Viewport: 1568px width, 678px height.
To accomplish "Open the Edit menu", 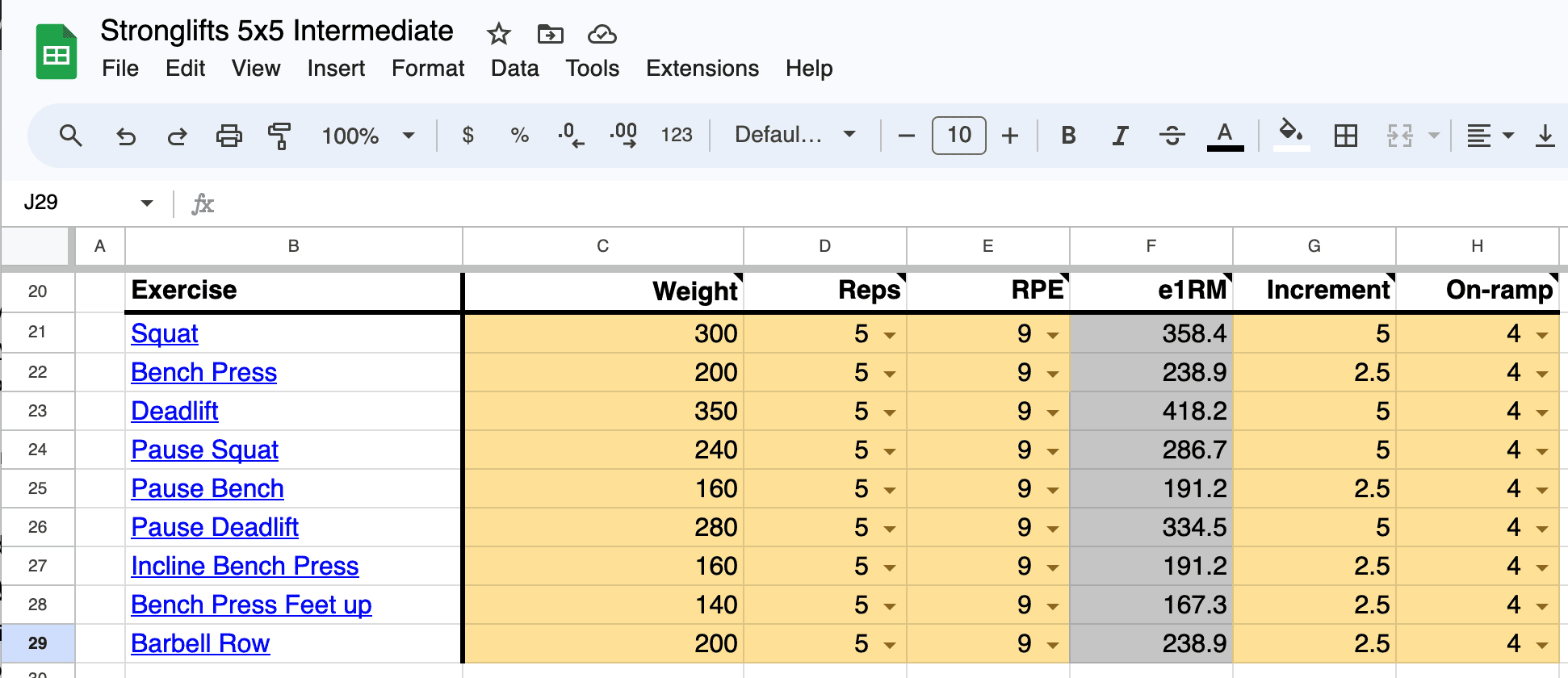I will coord(185,69).
